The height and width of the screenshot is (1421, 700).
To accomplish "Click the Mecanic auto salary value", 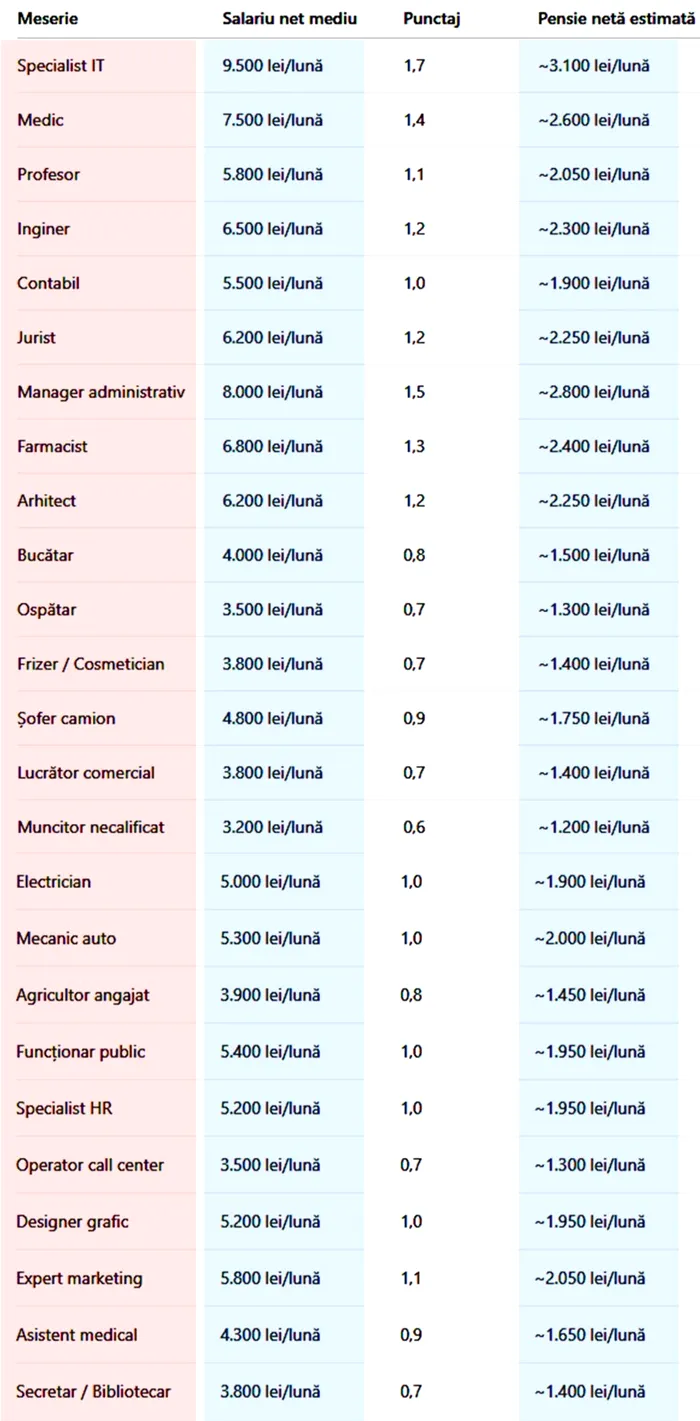I will click(x=270, y=938).
